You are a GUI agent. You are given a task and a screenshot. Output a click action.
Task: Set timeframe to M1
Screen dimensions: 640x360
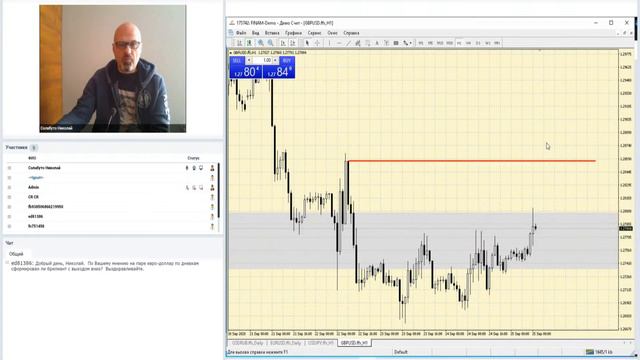421,43
